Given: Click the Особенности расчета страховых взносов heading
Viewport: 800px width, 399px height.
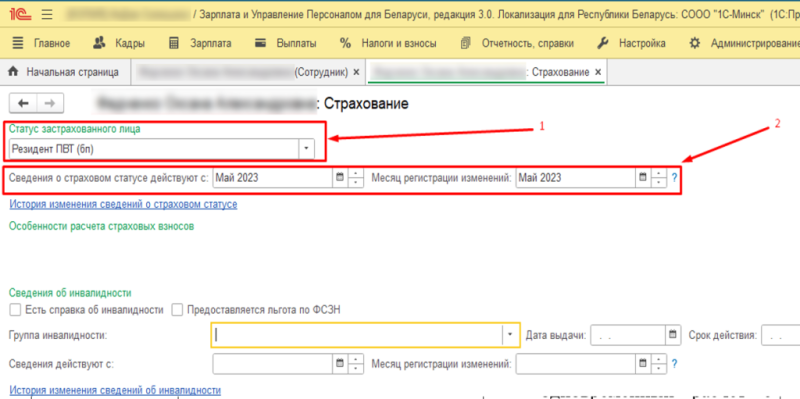Looking at the screenshot, I should [x=102, y=227].
